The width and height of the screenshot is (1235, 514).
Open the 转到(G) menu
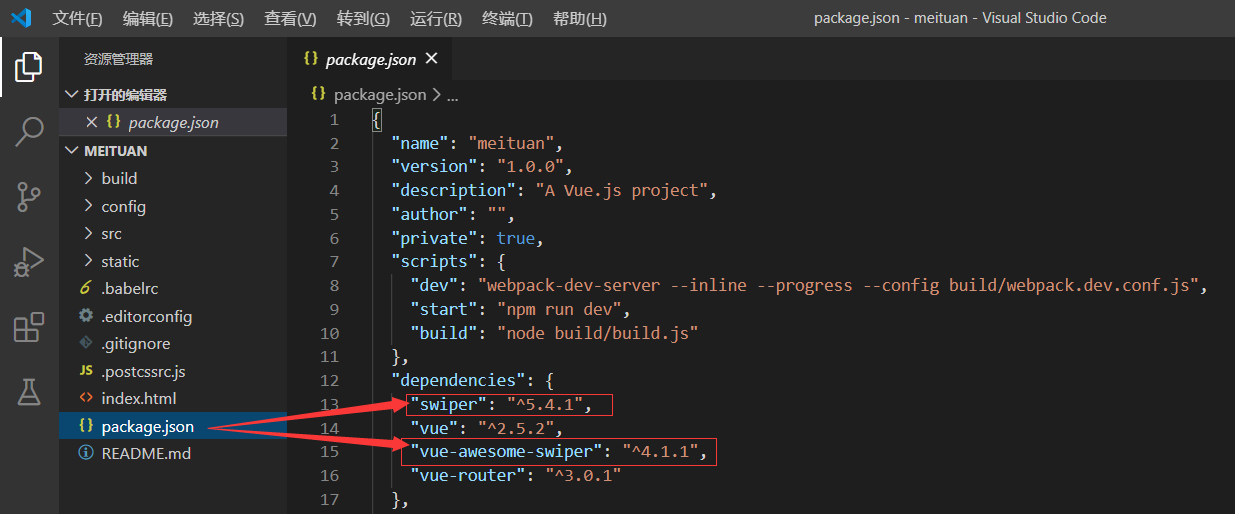coord(363,19)
